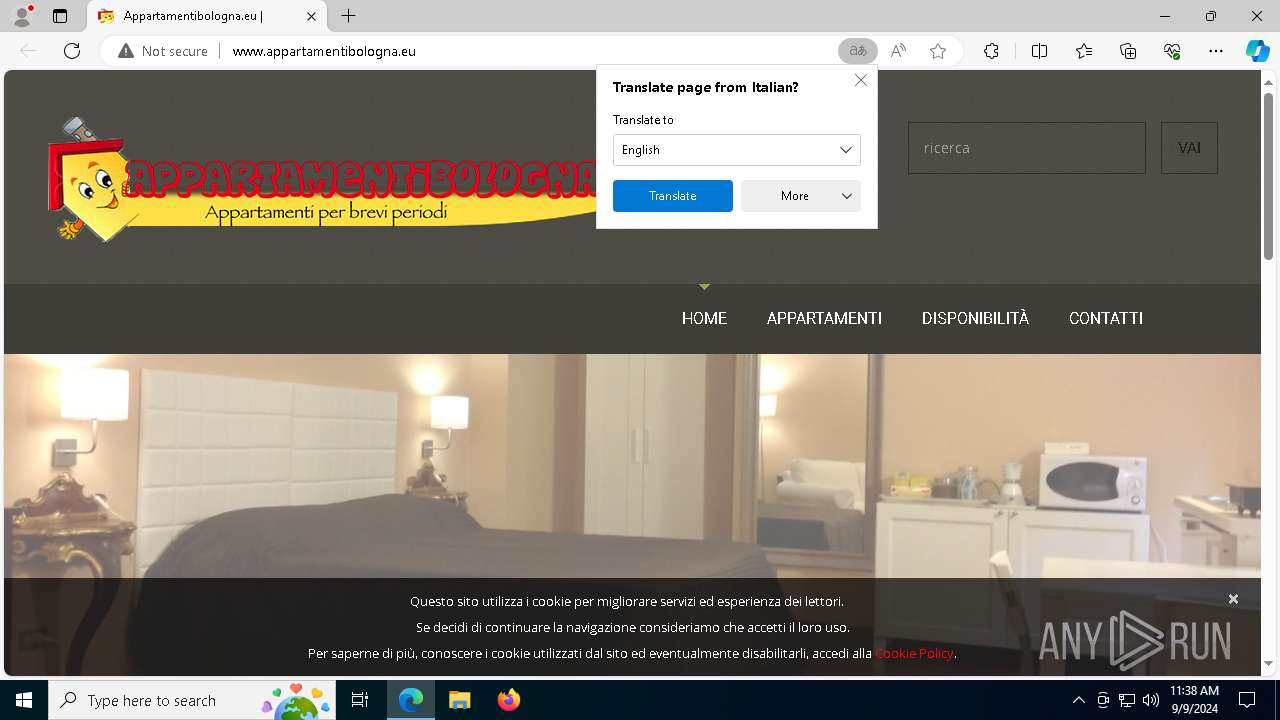Close the Appartamentibologna.eu tab
This screenshot has height=720, width=1280.
click(311, 16)
